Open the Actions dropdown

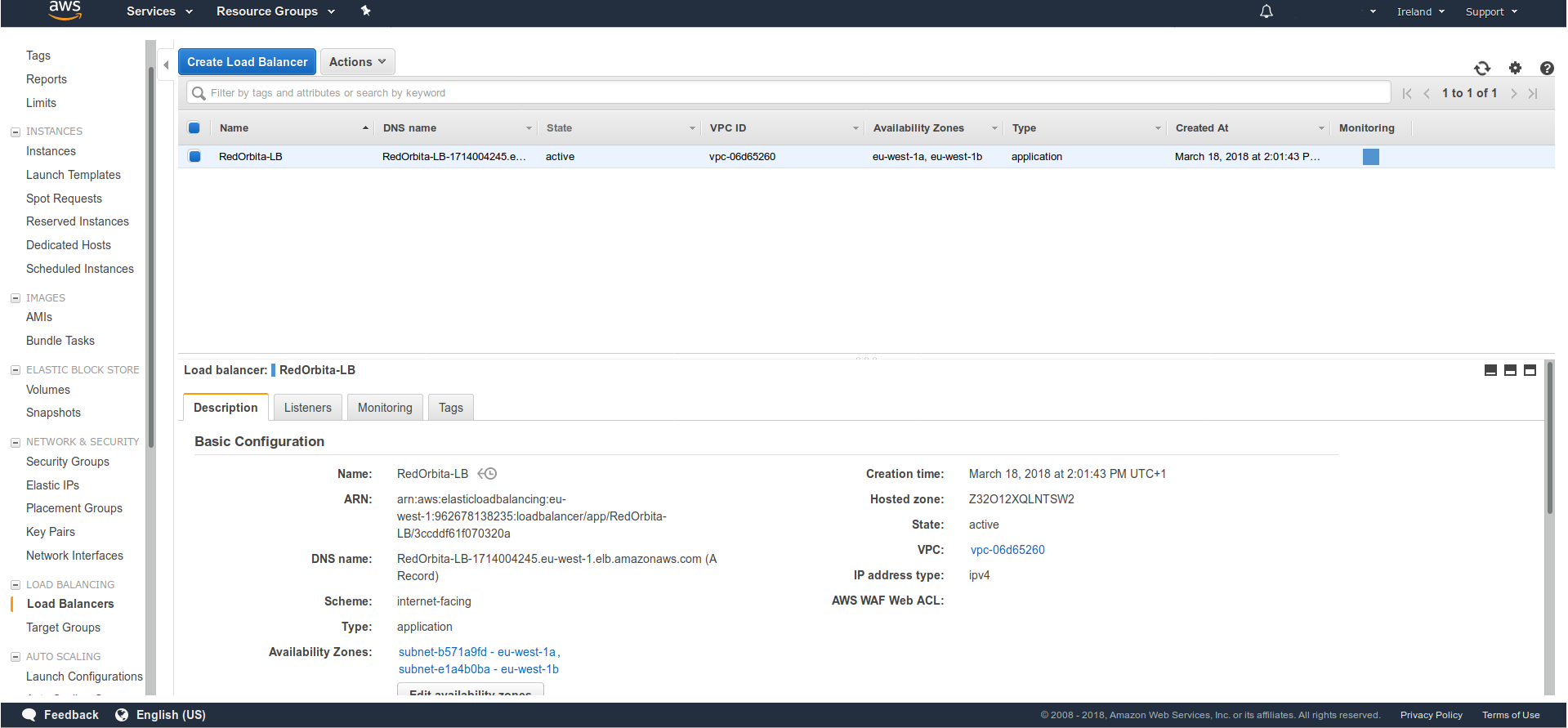click(357, 62)
